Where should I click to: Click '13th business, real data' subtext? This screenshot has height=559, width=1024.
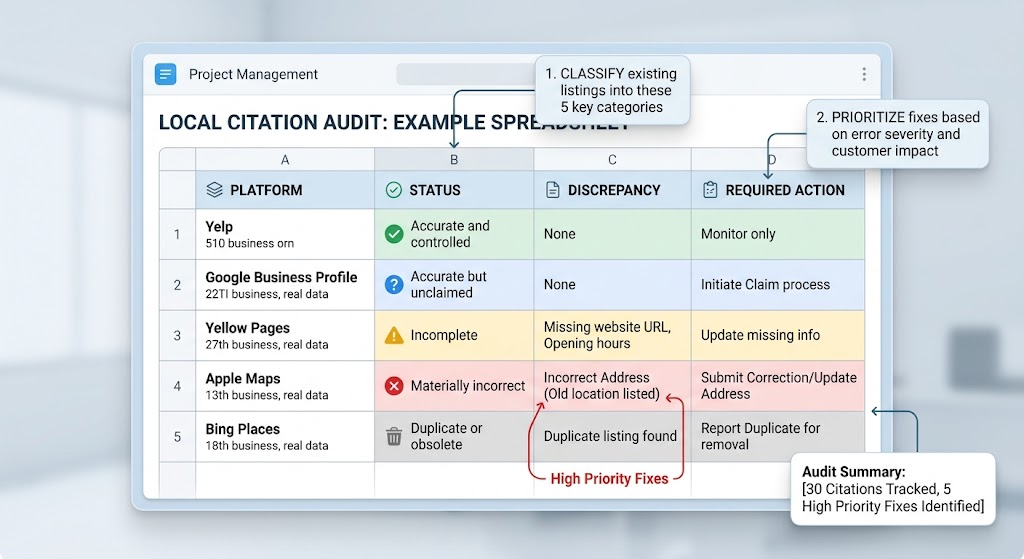point(266,395)
